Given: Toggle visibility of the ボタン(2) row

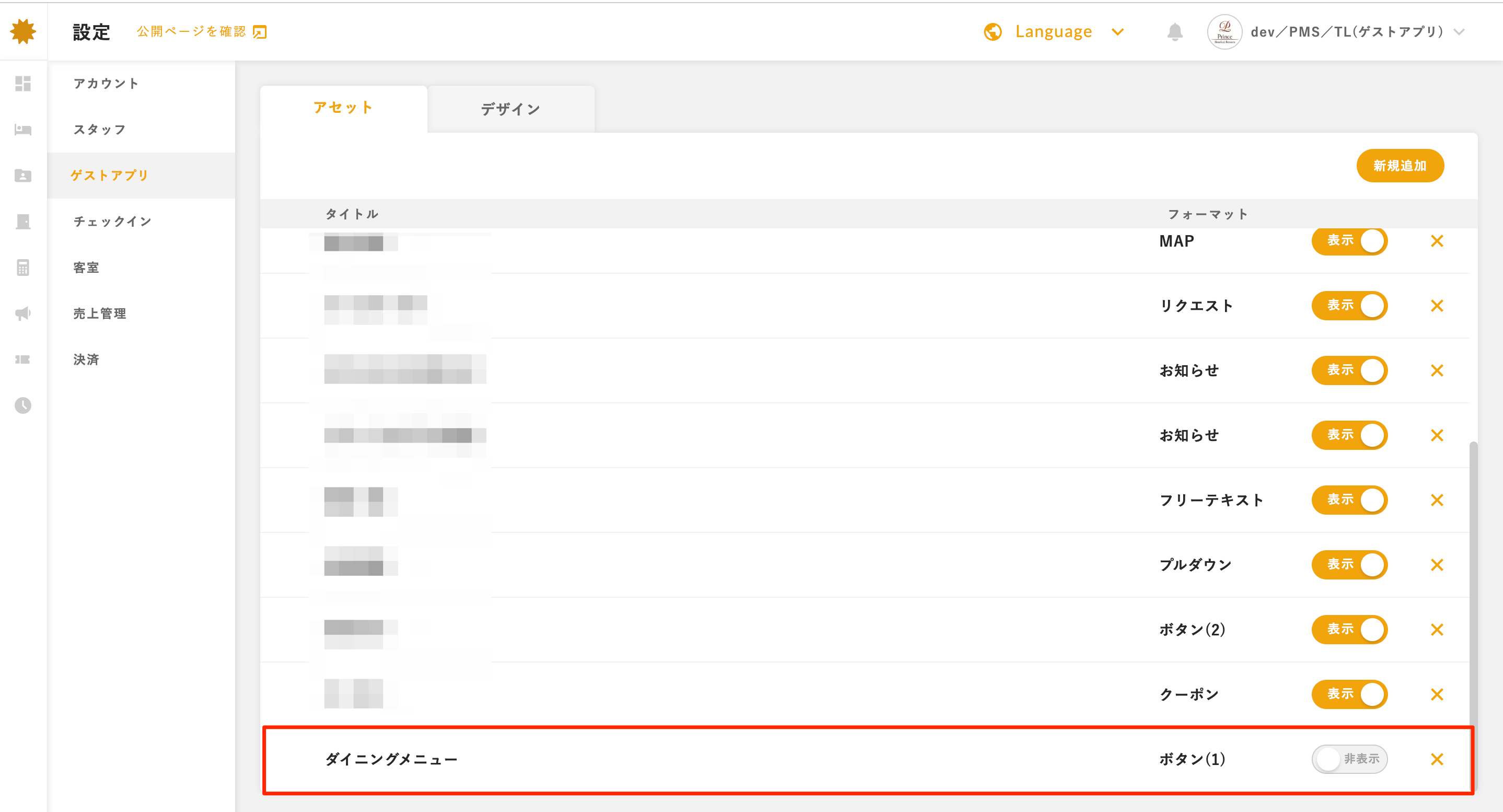Looking at the screenshot, I should (1349, 630).
